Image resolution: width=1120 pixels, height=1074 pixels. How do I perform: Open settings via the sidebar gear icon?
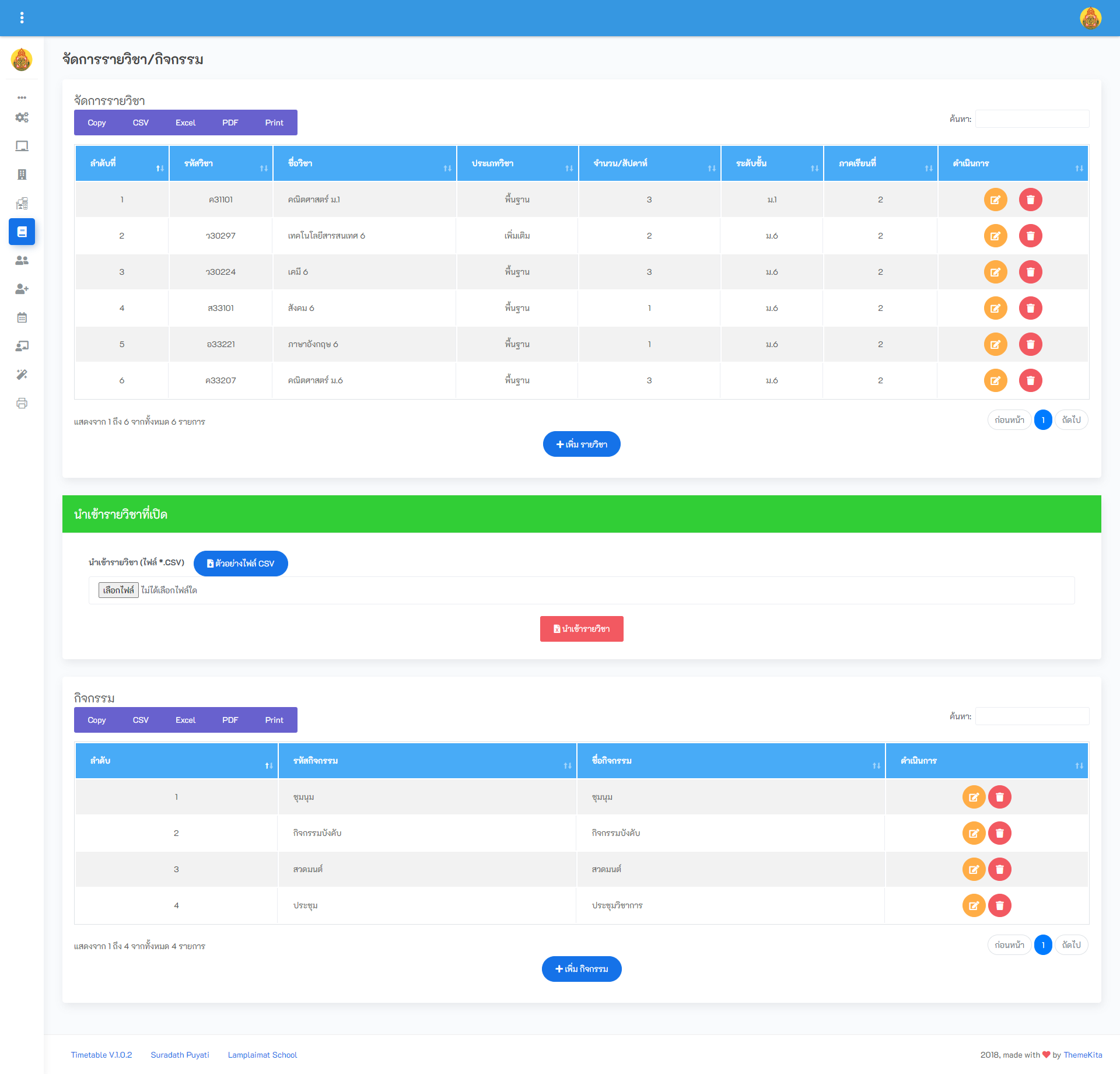22,117
